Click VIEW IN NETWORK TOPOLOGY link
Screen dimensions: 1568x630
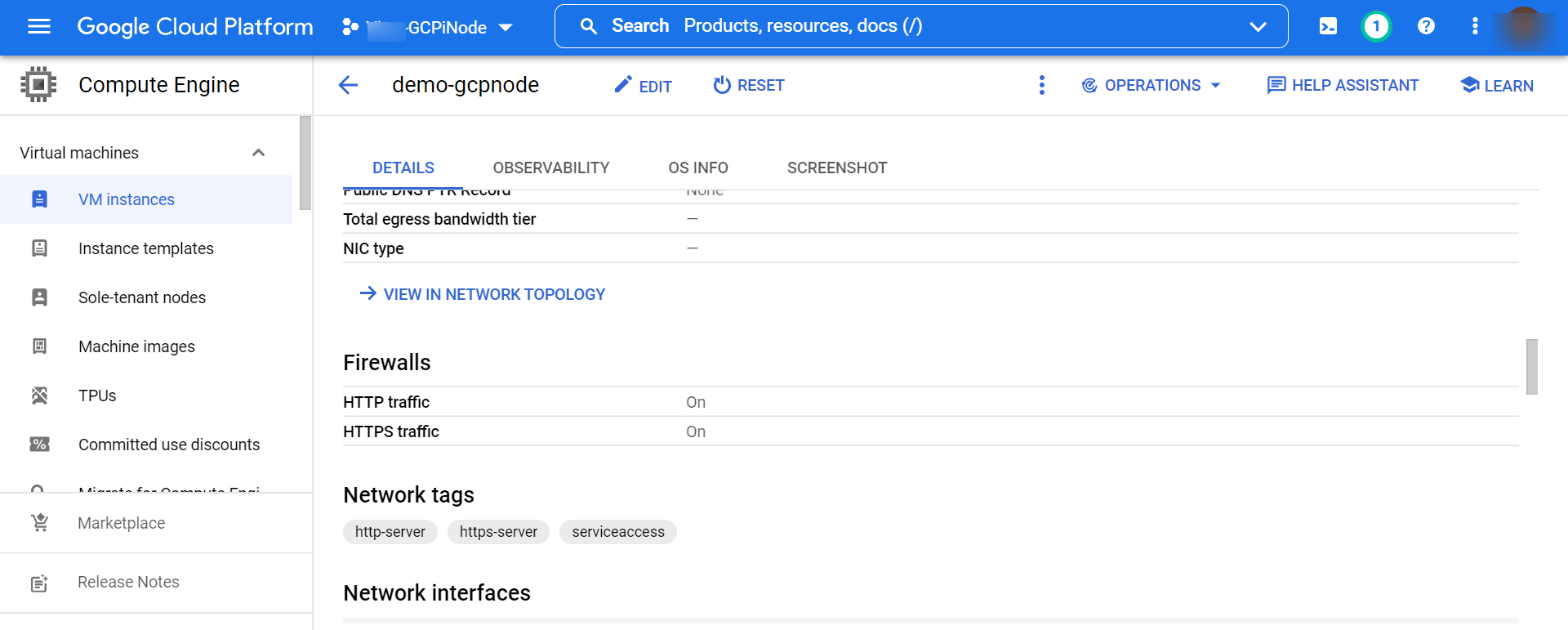click(483, 294)
